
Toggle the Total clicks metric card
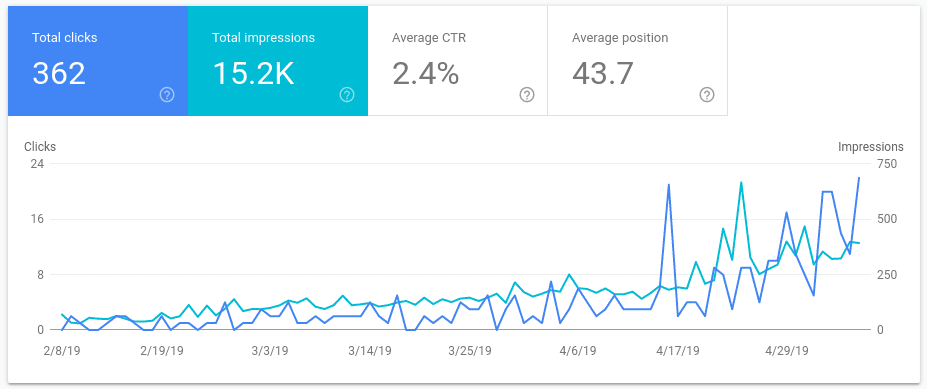coord(98,61)
